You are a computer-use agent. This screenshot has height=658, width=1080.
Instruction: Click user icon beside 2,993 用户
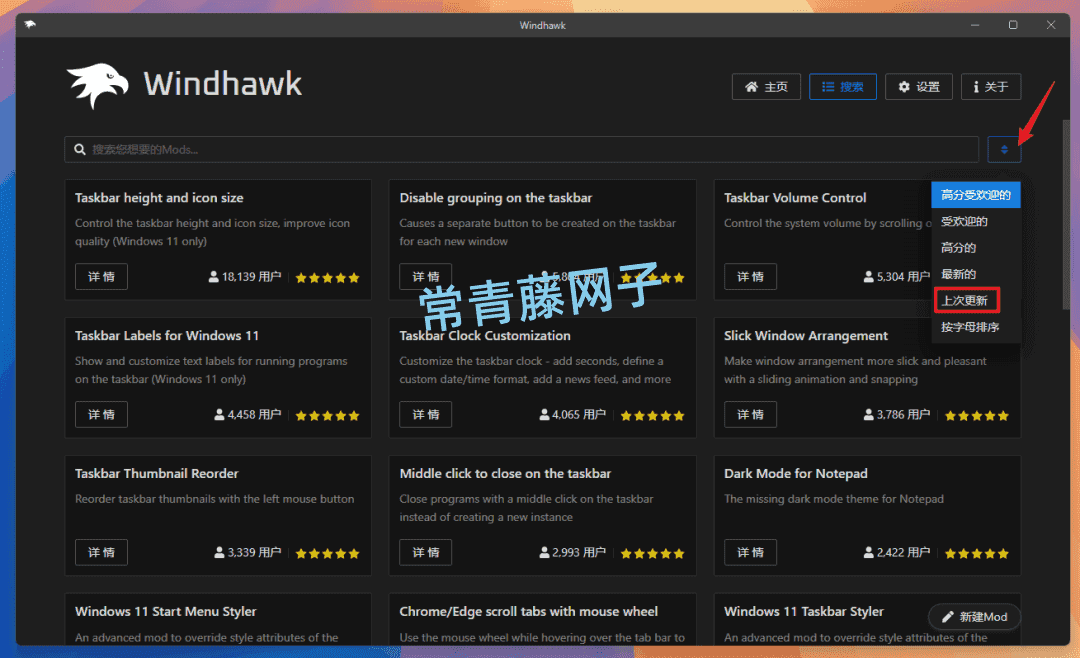point(544,552)
